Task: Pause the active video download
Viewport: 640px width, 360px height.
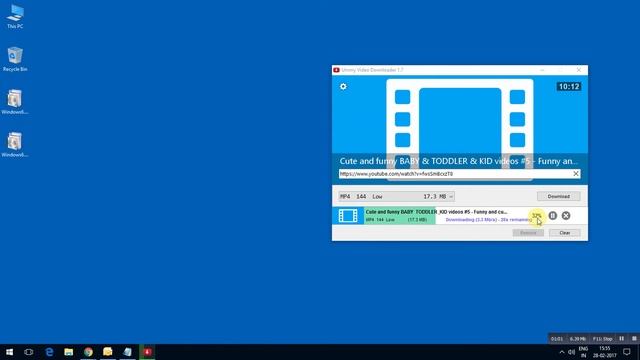Action: point(553,216)
